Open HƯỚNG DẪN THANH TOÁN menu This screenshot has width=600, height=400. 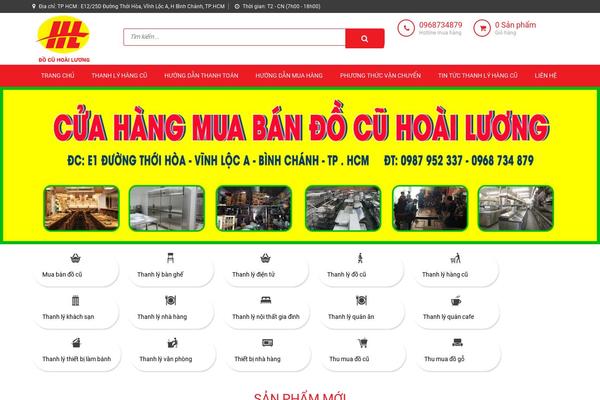(x=201, y=76)
